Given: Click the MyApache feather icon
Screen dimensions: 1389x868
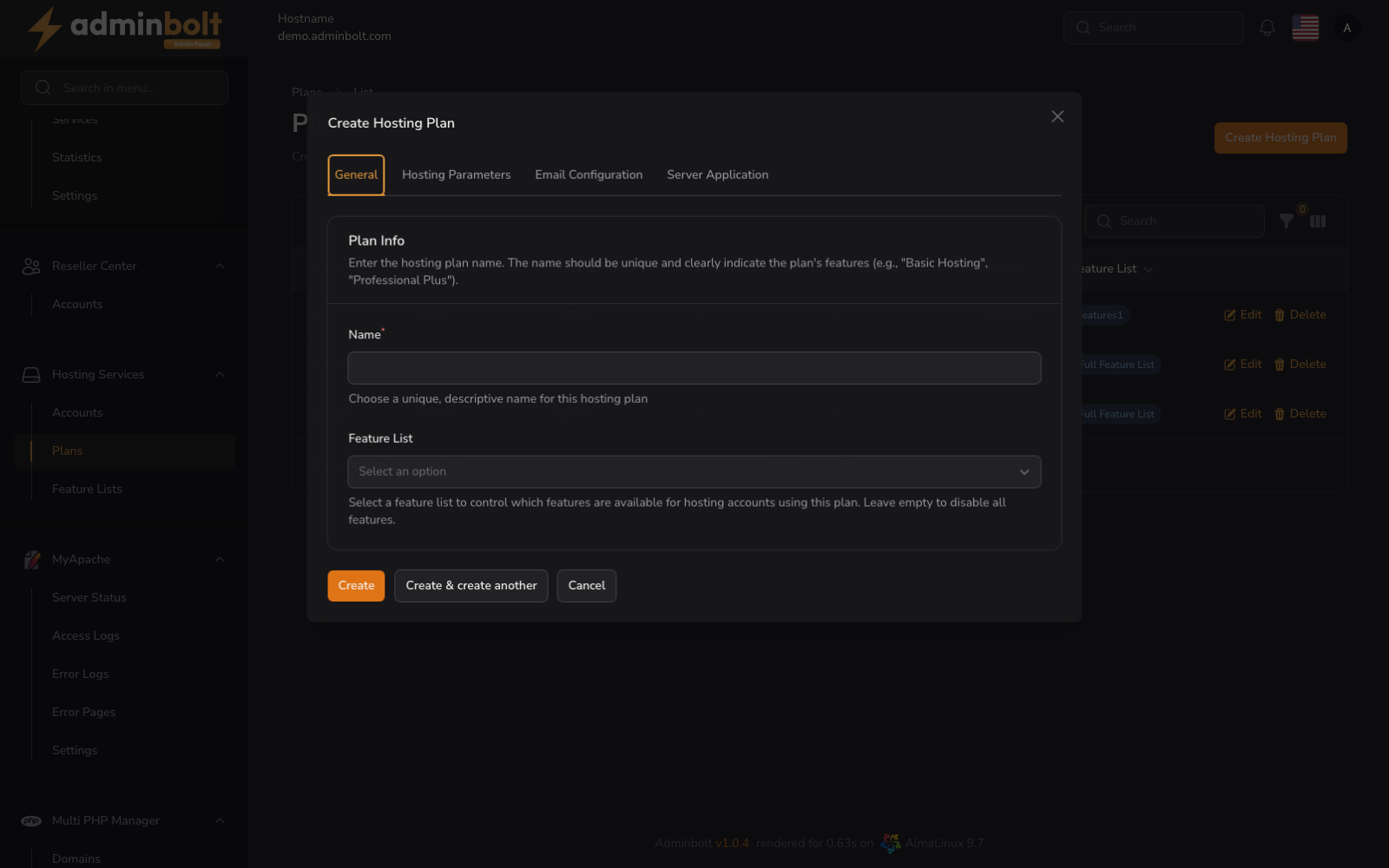Looking at the screenshot, I should coord(32,560).
